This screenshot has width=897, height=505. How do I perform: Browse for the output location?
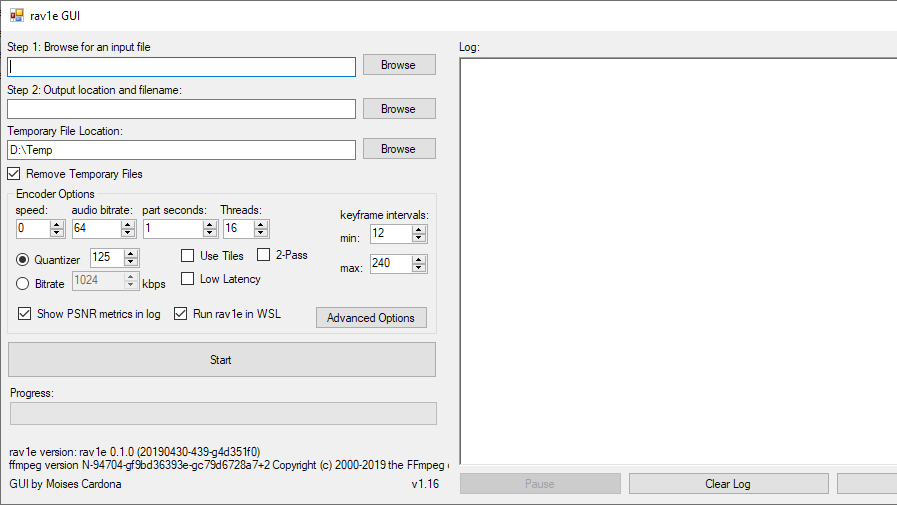399,109
